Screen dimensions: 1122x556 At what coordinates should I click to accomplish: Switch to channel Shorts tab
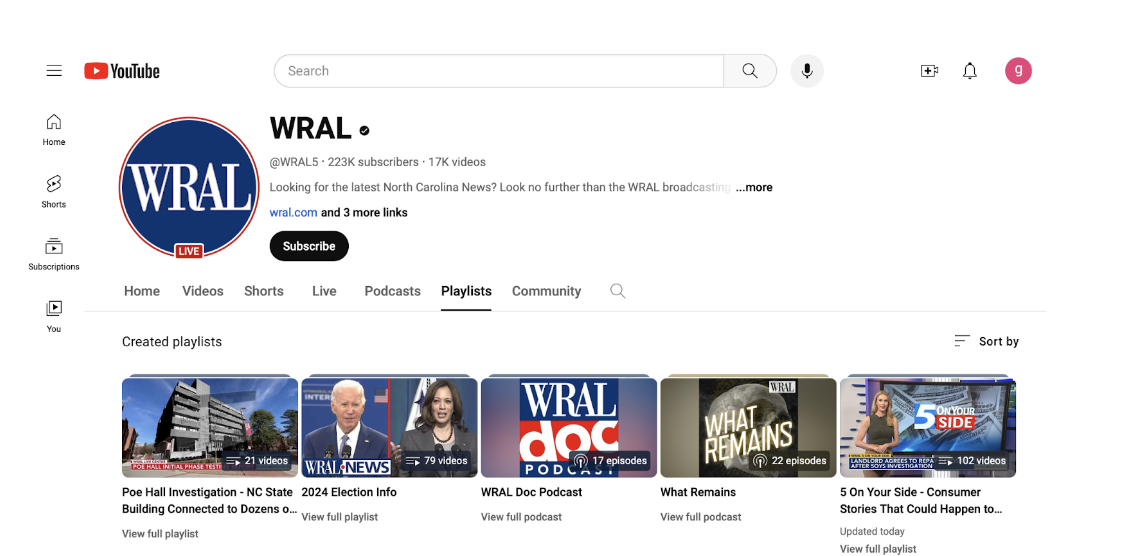pos(264,291)
